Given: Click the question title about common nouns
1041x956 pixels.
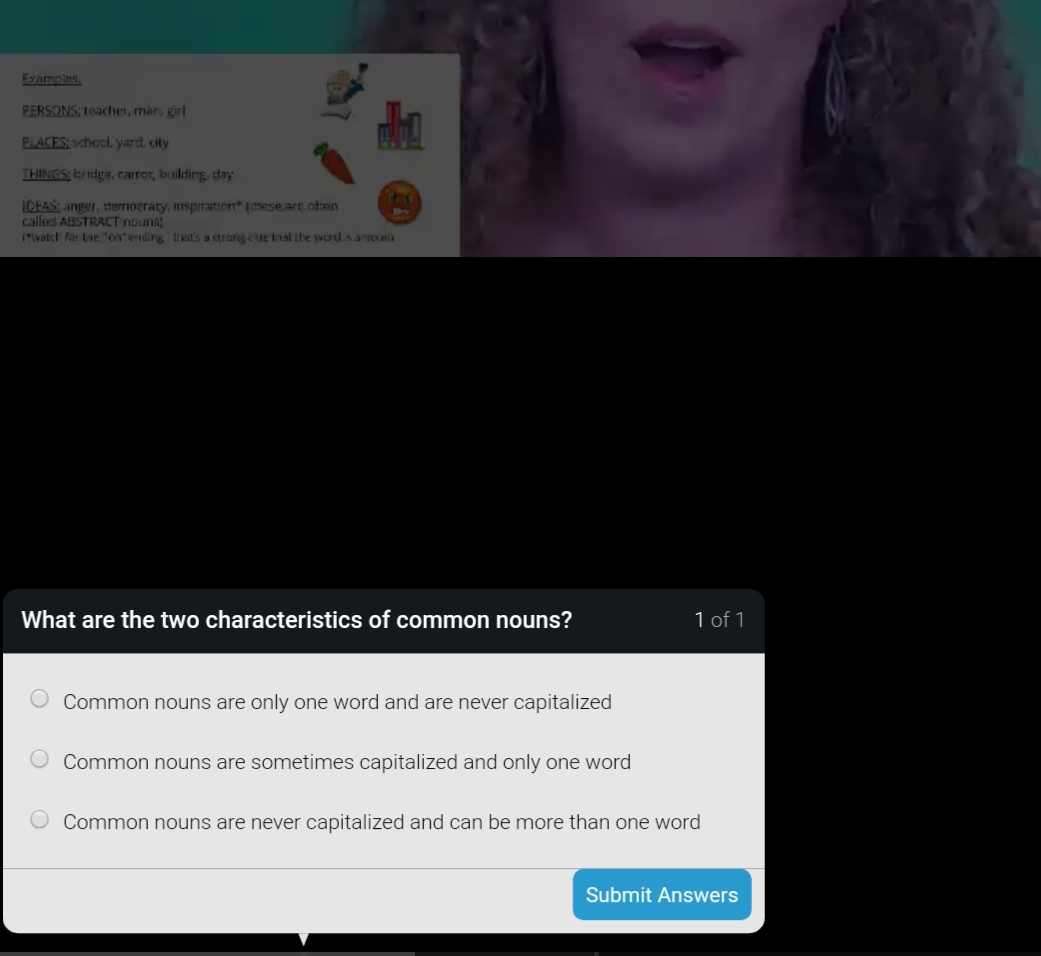Looking at the screenshot, I should 296,619.
